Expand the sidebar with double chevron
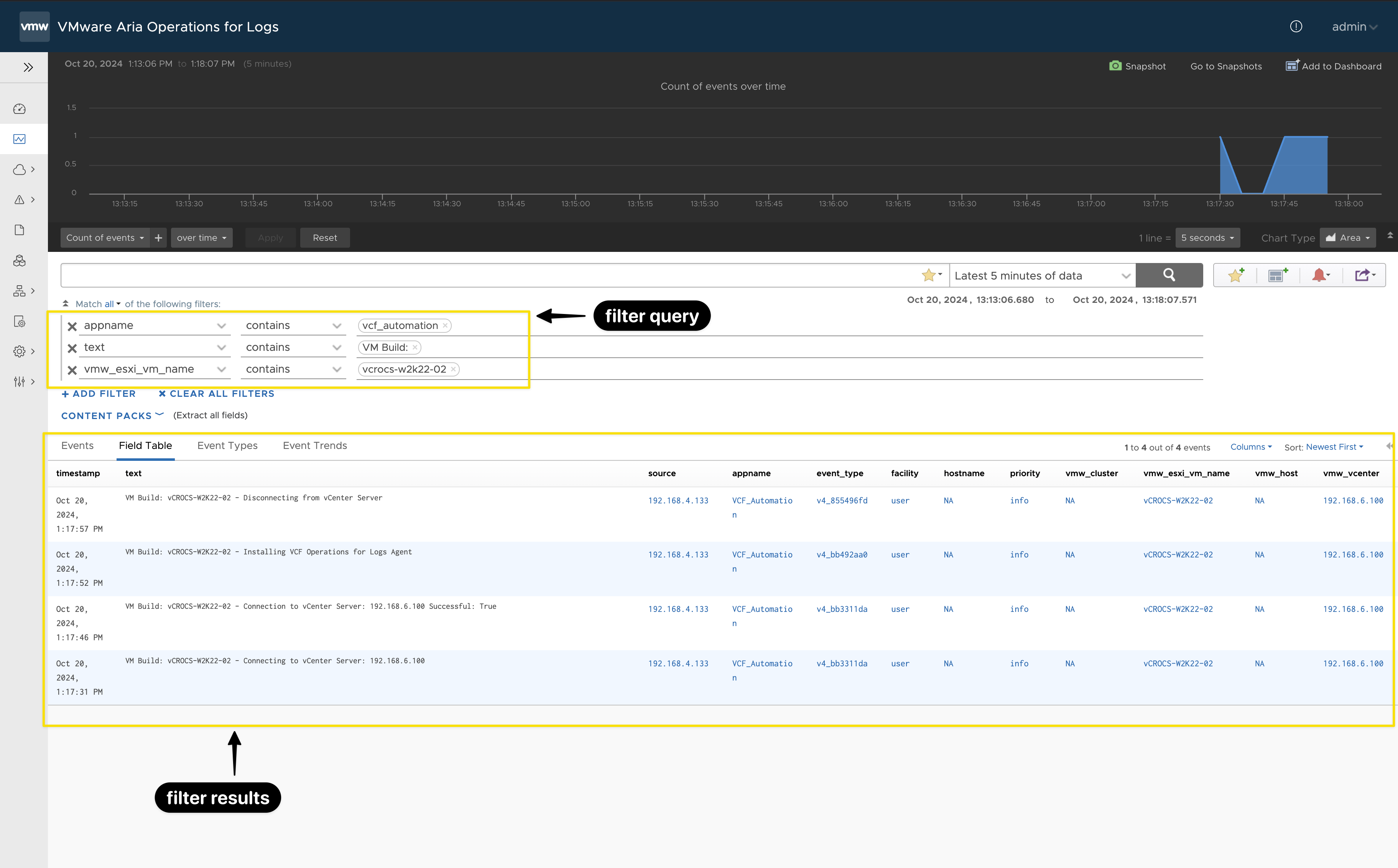1398x868 pixels. coord(28,67)
